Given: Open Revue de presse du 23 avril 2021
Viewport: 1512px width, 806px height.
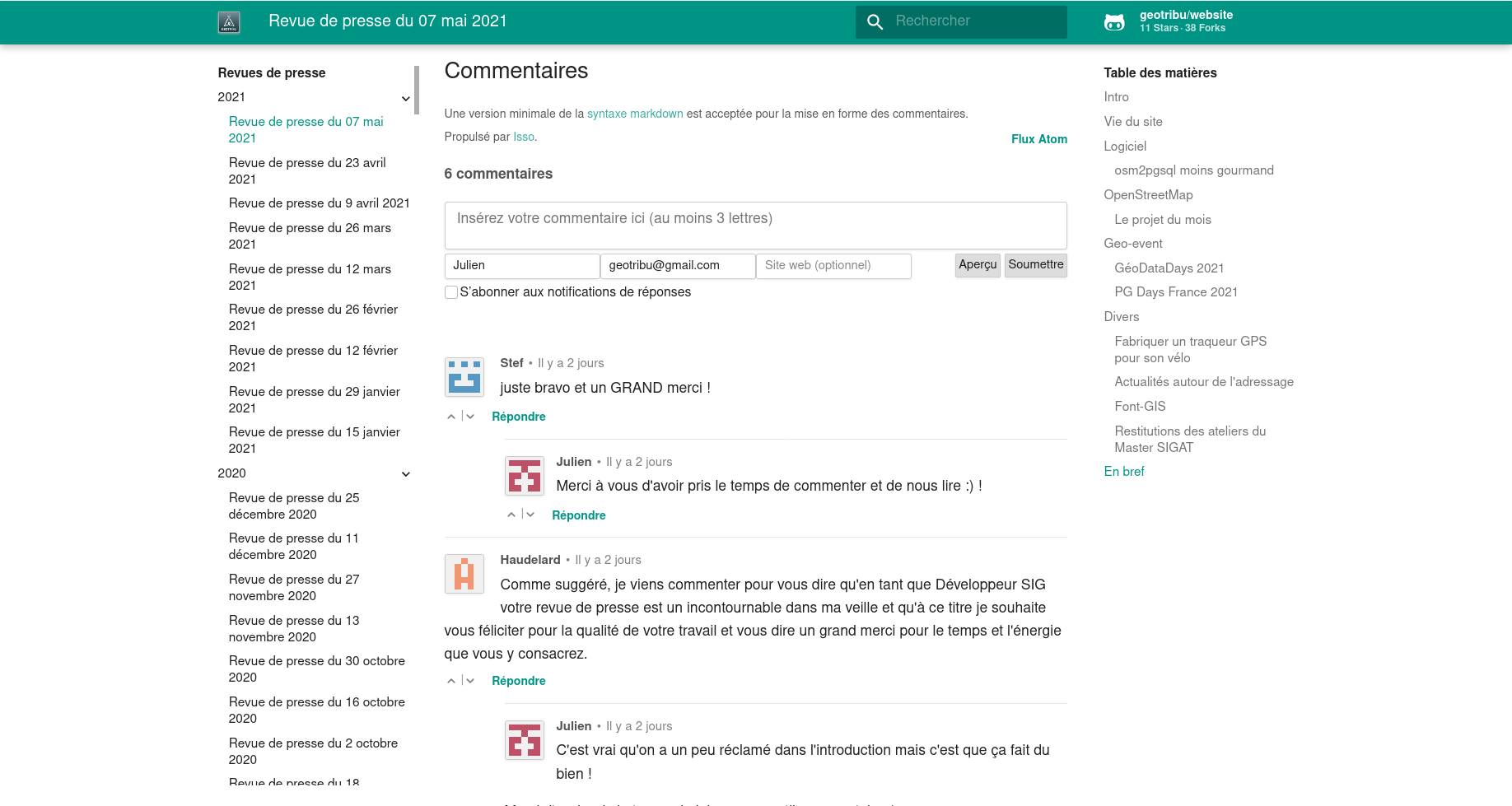Looking at the screenshot, I should point(307,171).
